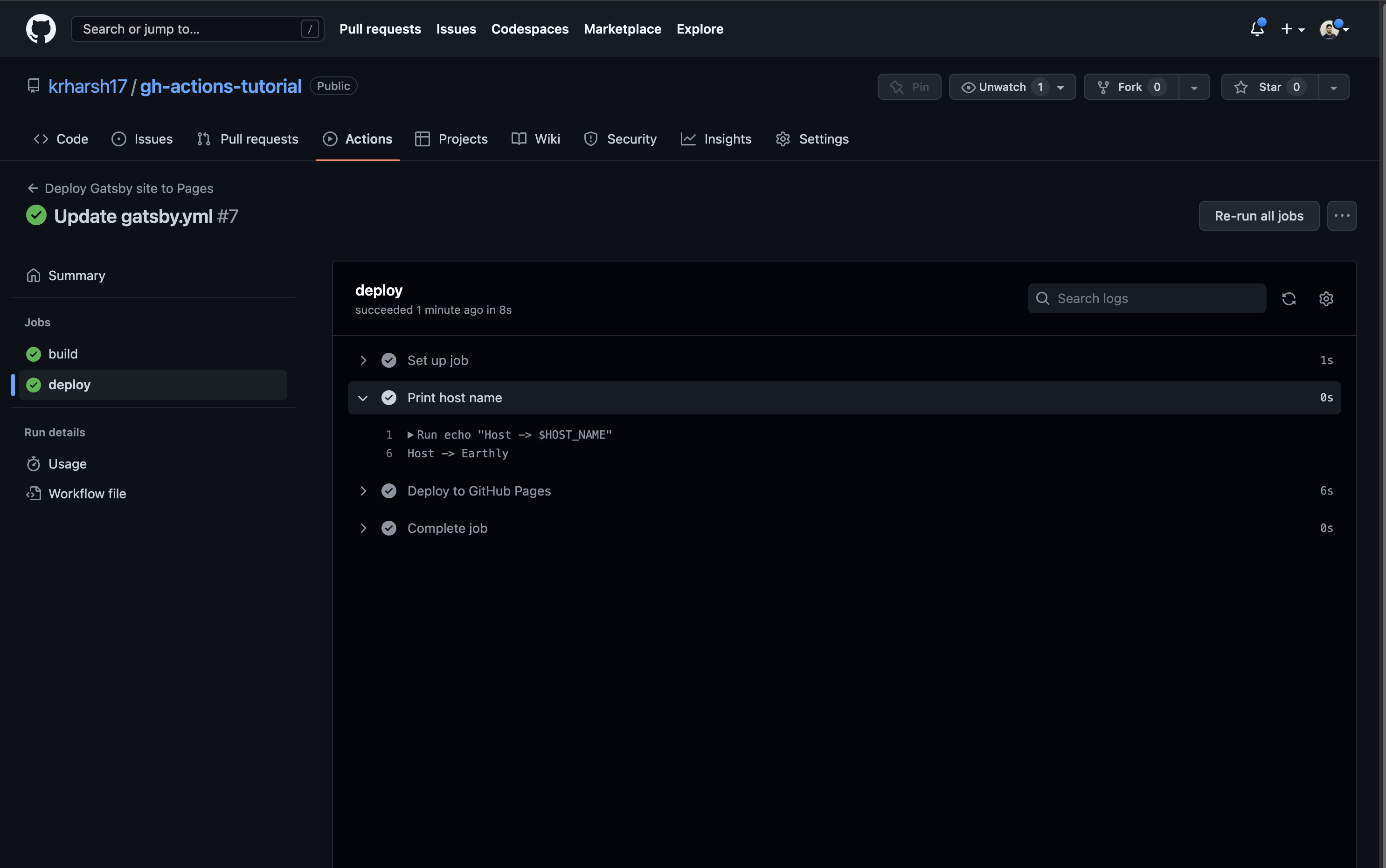Collapse the Print host name step

coord(363,398)
